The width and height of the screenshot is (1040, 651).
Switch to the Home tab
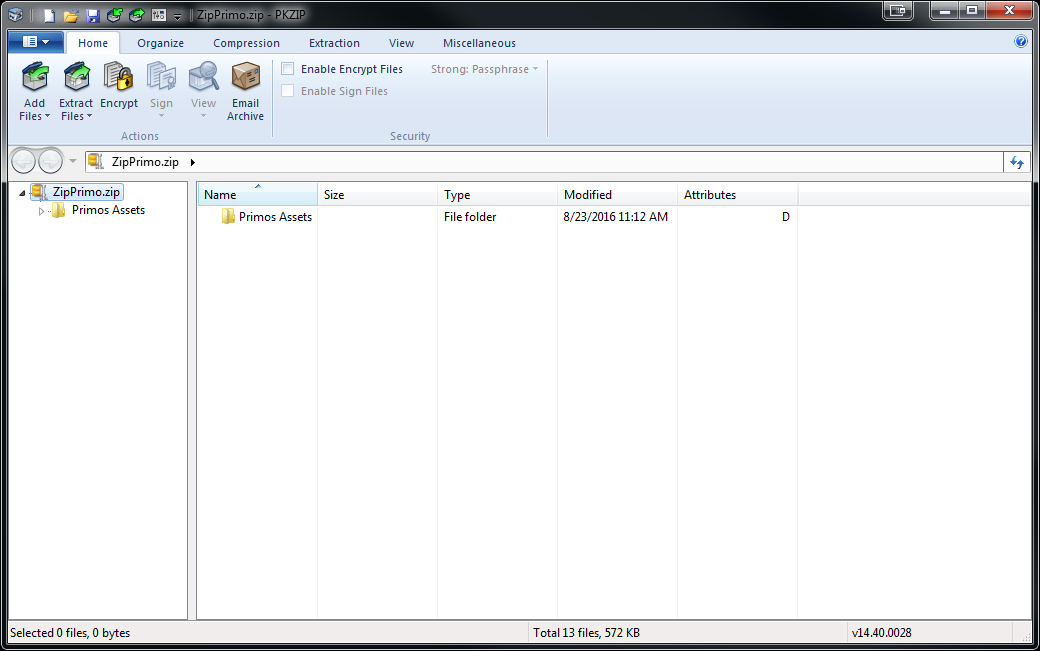(x=93, y=43)
